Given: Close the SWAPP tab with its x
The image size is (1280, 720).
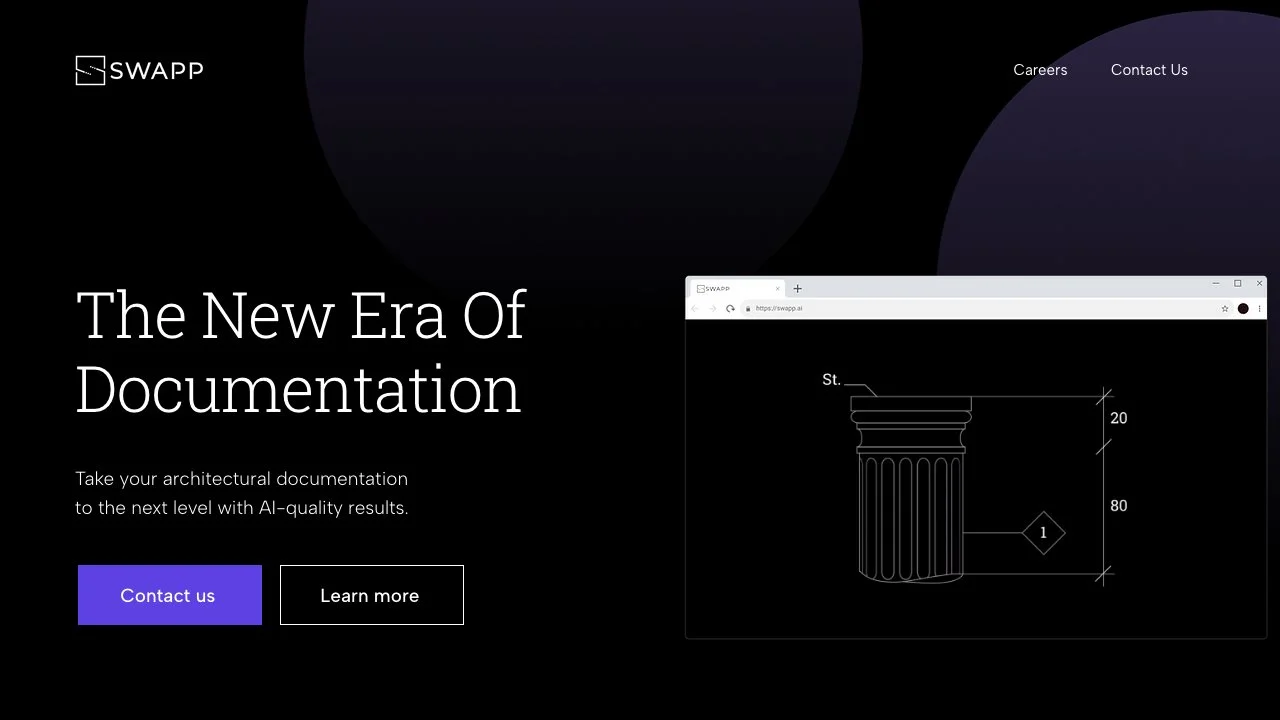Looking at the screenshot, I should [777, 288].
